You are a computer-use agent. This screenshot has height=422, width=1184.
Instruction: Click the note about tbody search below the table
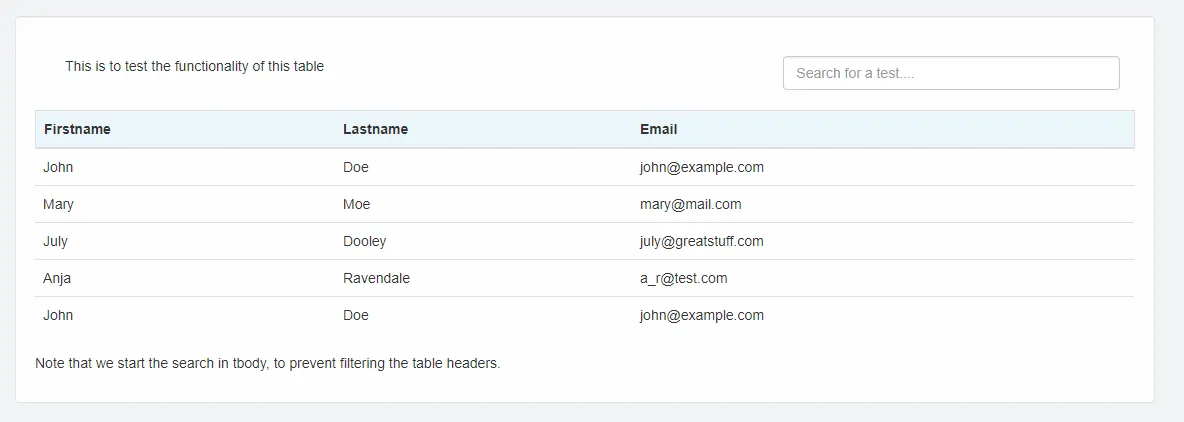click(x=268, y=363)
